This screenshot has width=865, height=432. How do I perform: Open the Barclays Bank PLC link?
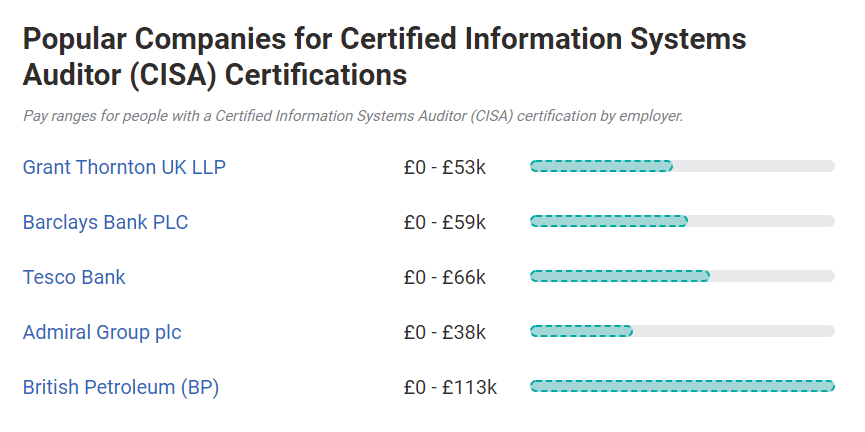105,222
